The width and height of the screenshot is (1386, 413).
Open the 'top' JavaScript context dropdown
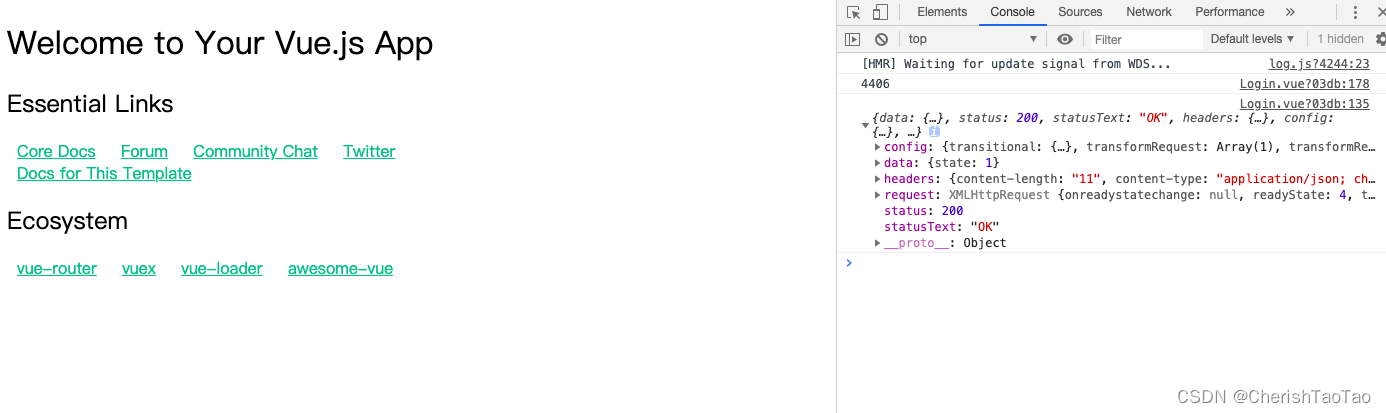click(x=973, y=39)
